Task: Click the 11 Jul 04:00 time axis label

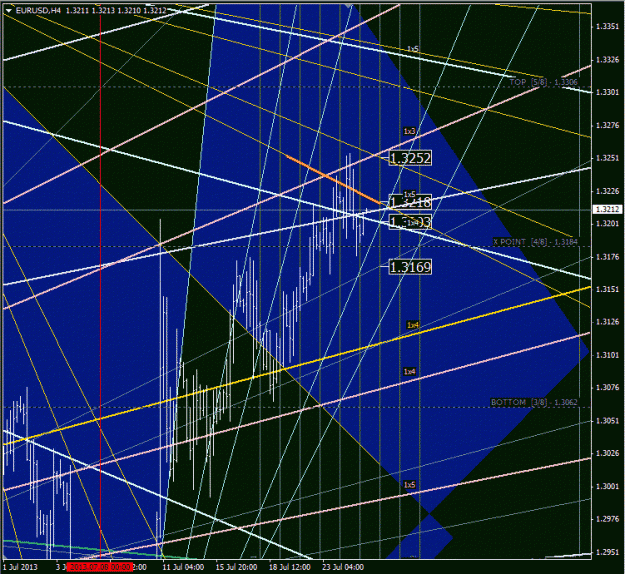Action: pyautogui.click(x=183, y=567)
